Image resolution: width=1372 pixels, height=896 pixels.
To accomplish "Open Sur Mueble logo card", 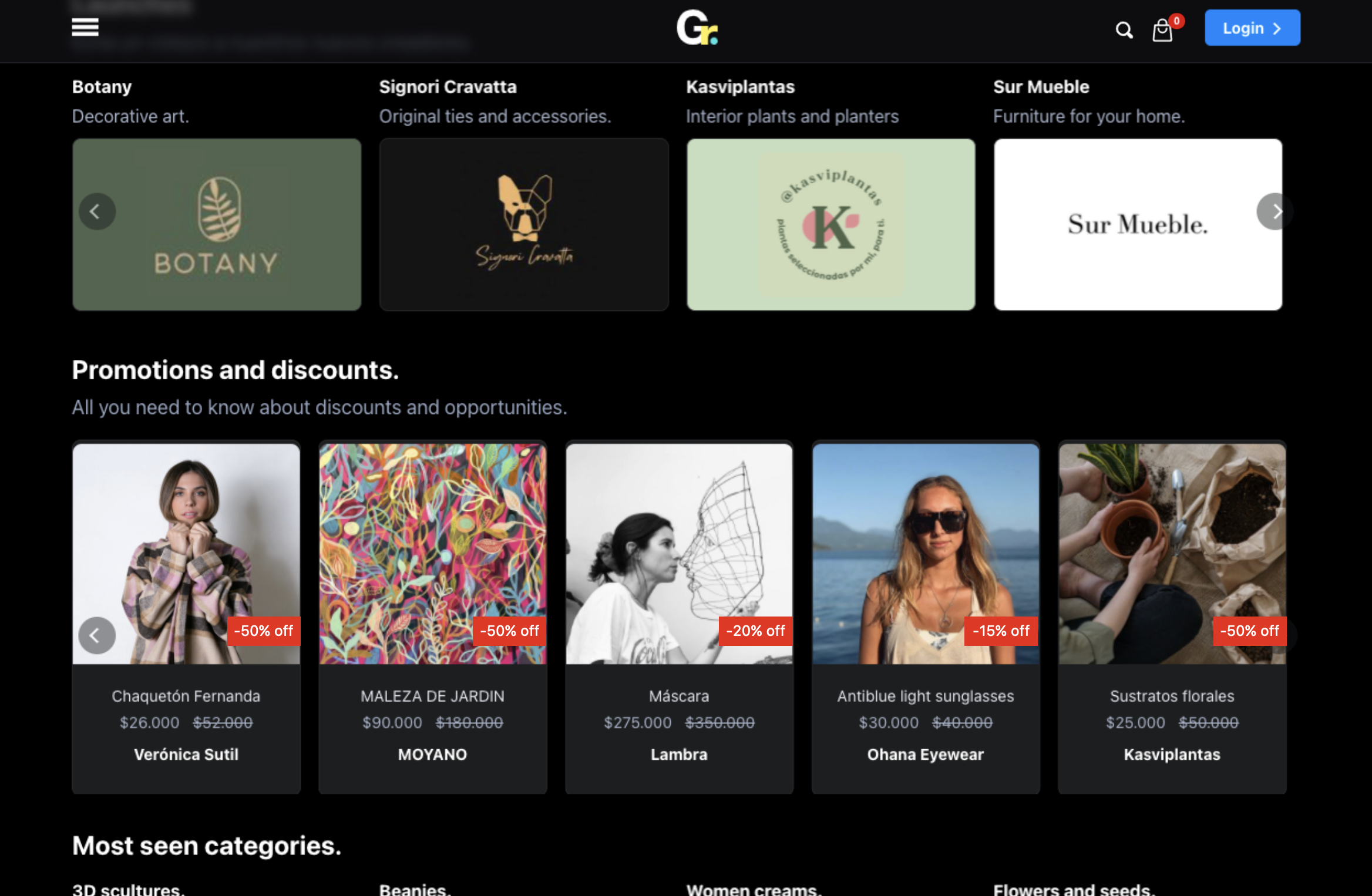I will [1138, 224].
